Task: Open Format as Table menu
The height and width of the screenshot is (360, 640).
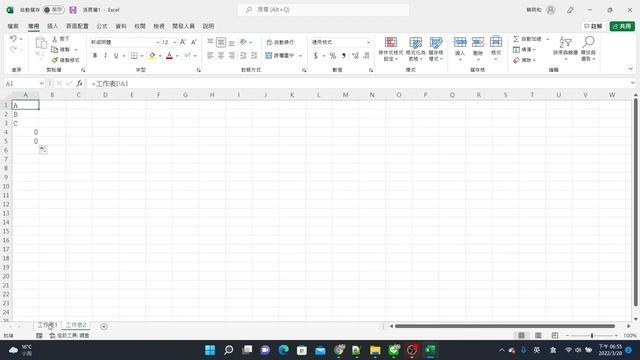Action: click(416, 49)
